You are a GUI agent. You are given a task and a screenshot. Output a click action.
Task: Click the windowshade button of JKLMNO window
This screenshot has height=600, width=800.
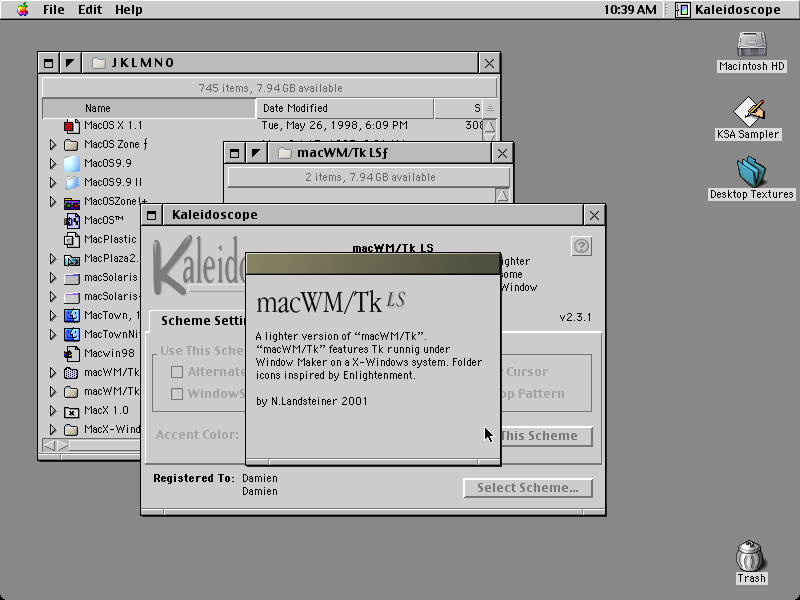pos(48,63)
